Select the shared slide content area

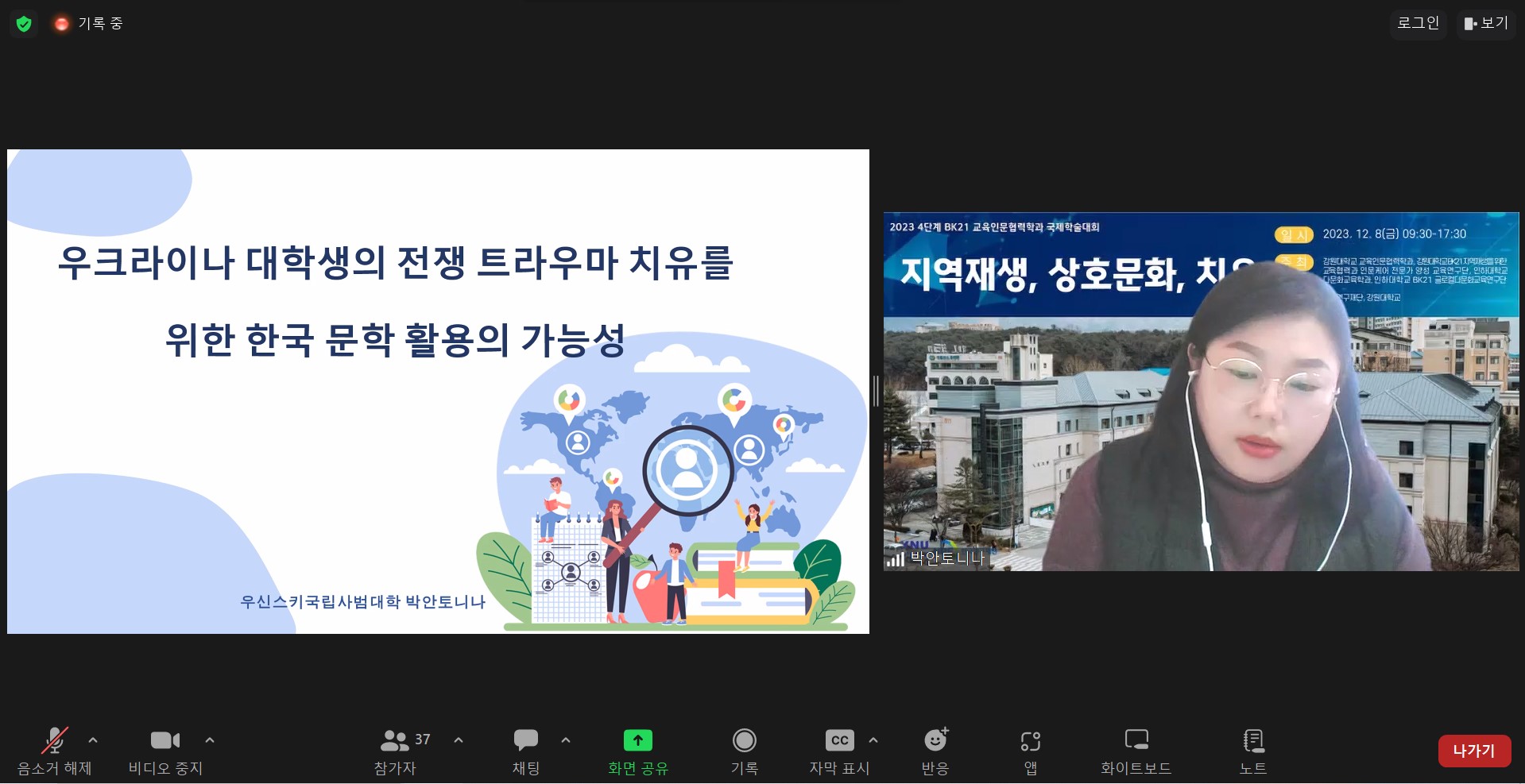point(438,392)
